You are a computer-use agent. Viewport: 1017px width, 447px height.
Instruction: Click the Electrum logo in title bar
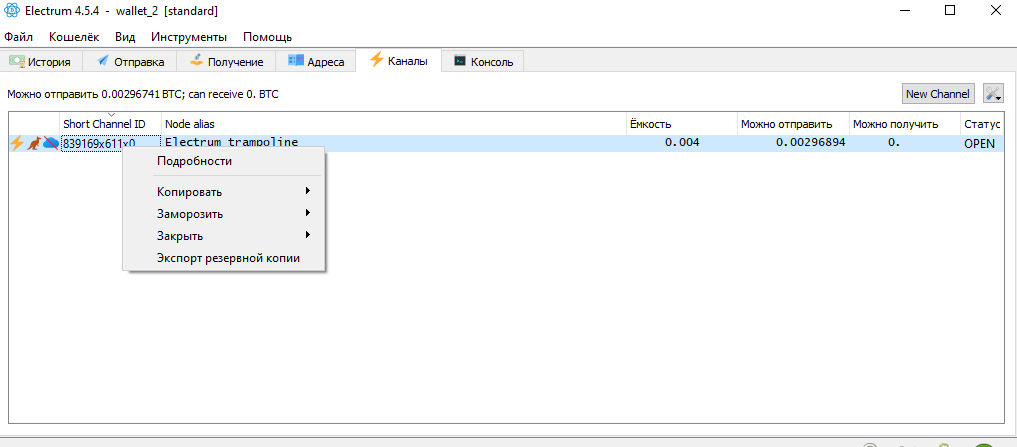pos(12,11)
